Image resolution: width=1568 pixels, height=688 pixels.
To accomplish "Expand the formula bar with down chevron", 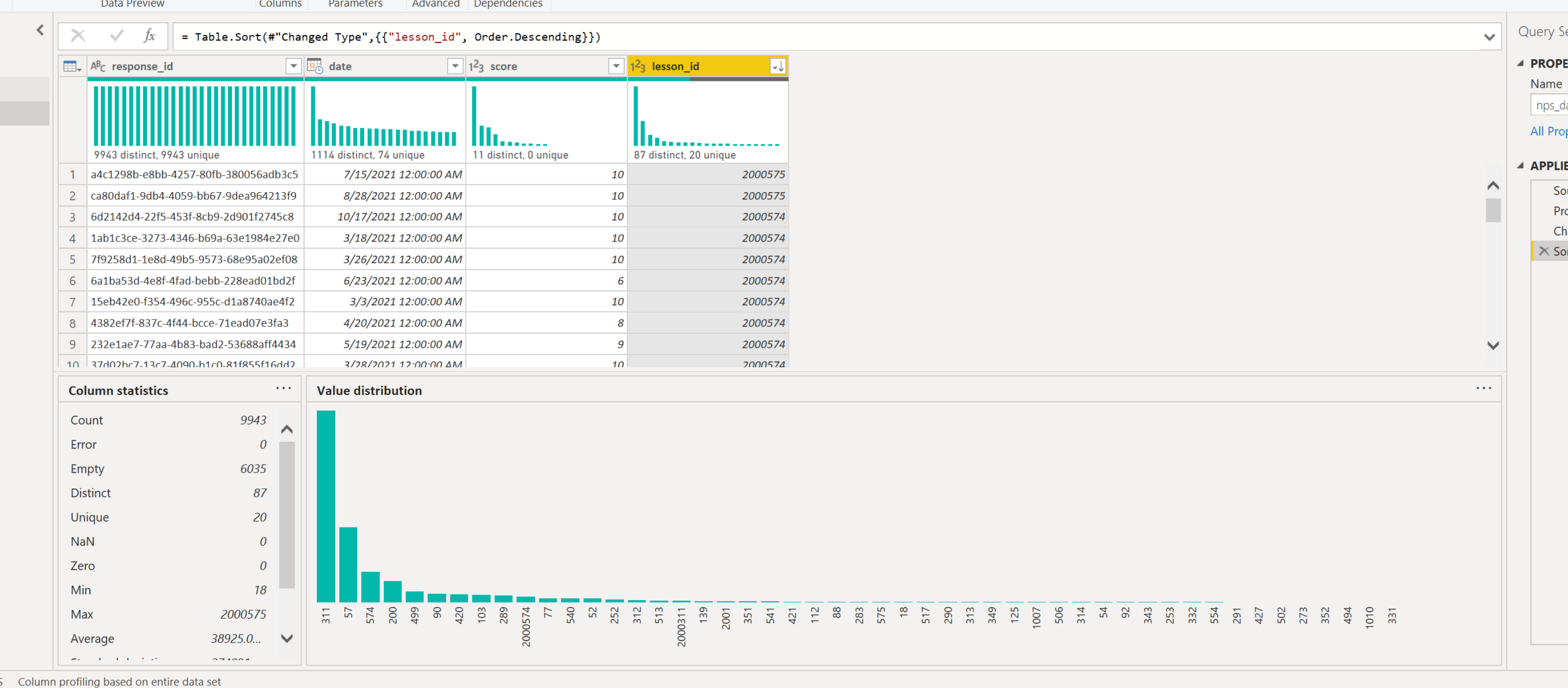I will coord(1489,37).
